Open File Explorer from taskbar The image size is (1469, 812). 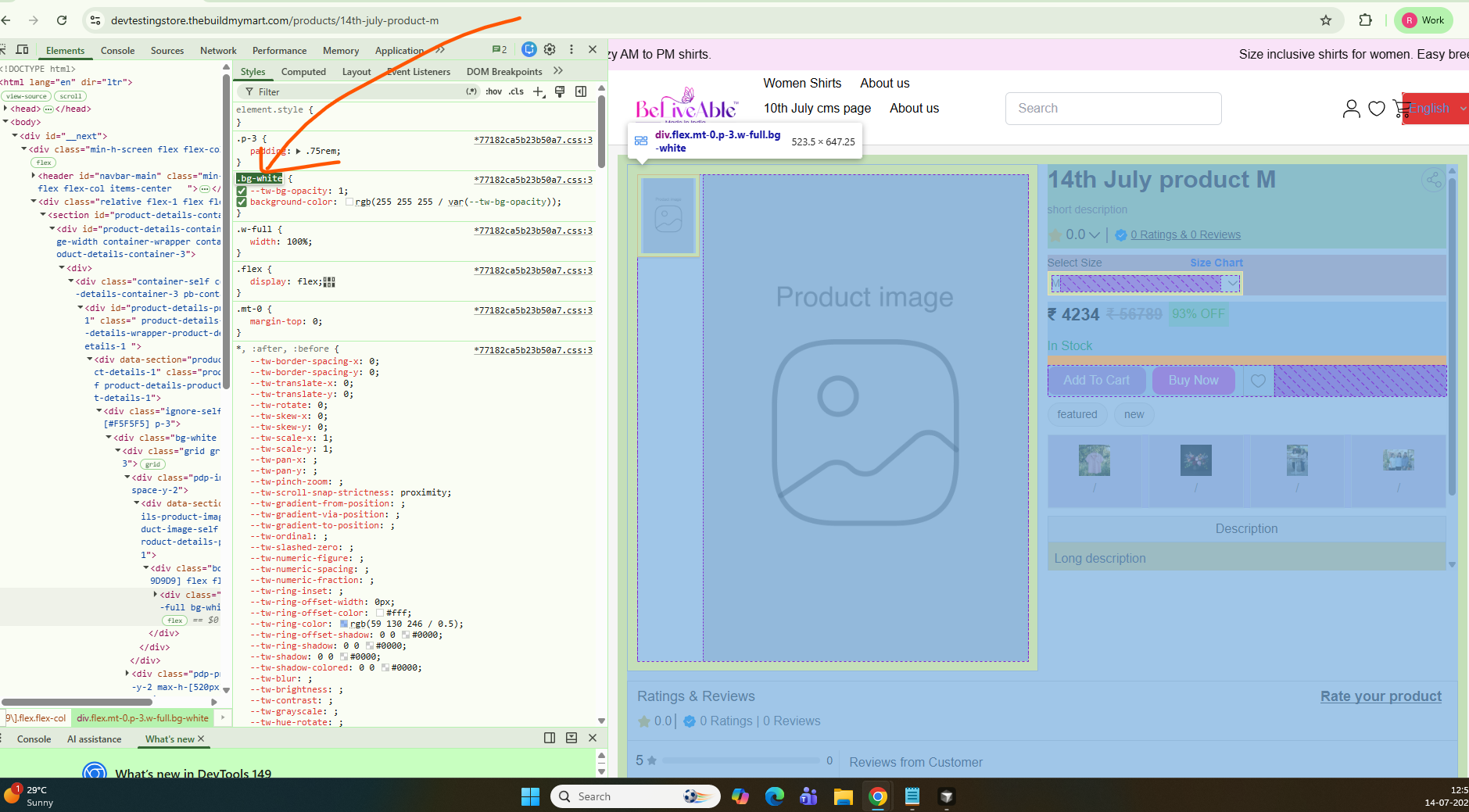click(843, 796)
